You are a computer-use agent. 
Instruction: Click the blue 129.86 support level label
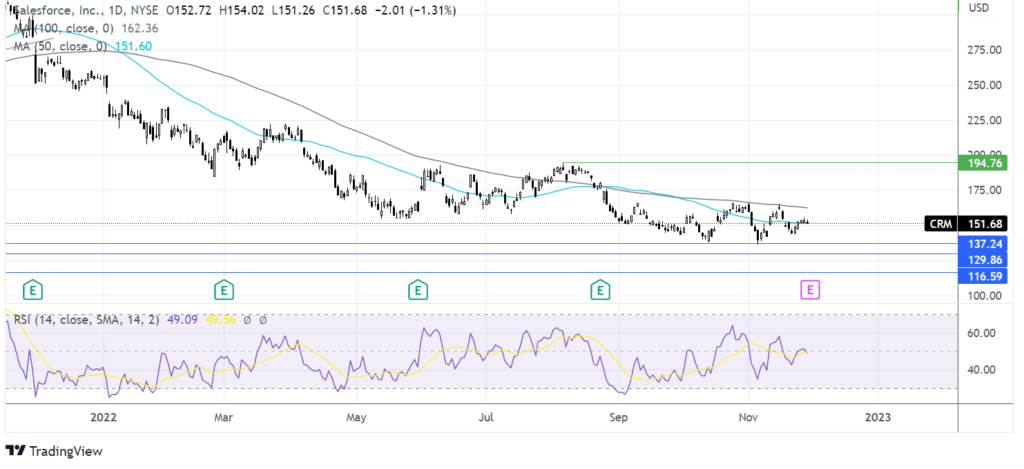coord(982,259)
